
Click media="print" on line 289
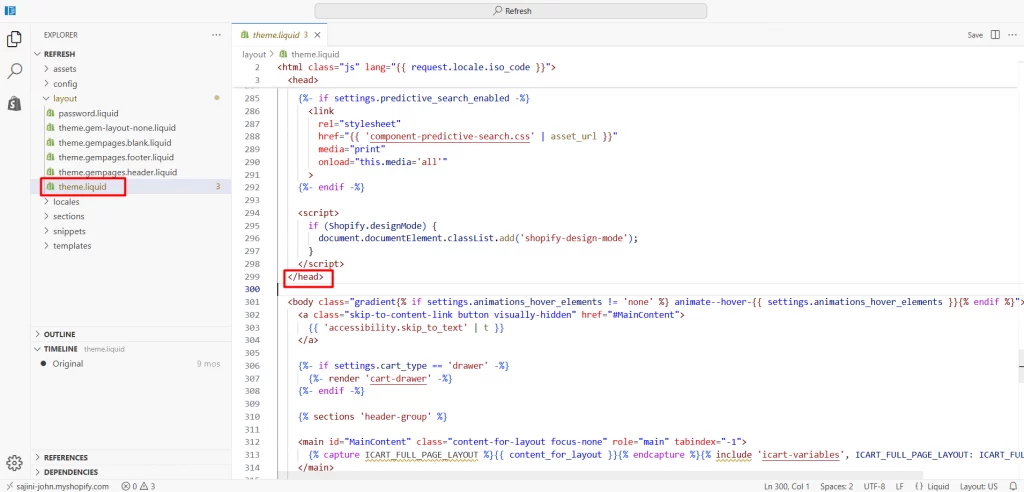[x=353, y=150]
